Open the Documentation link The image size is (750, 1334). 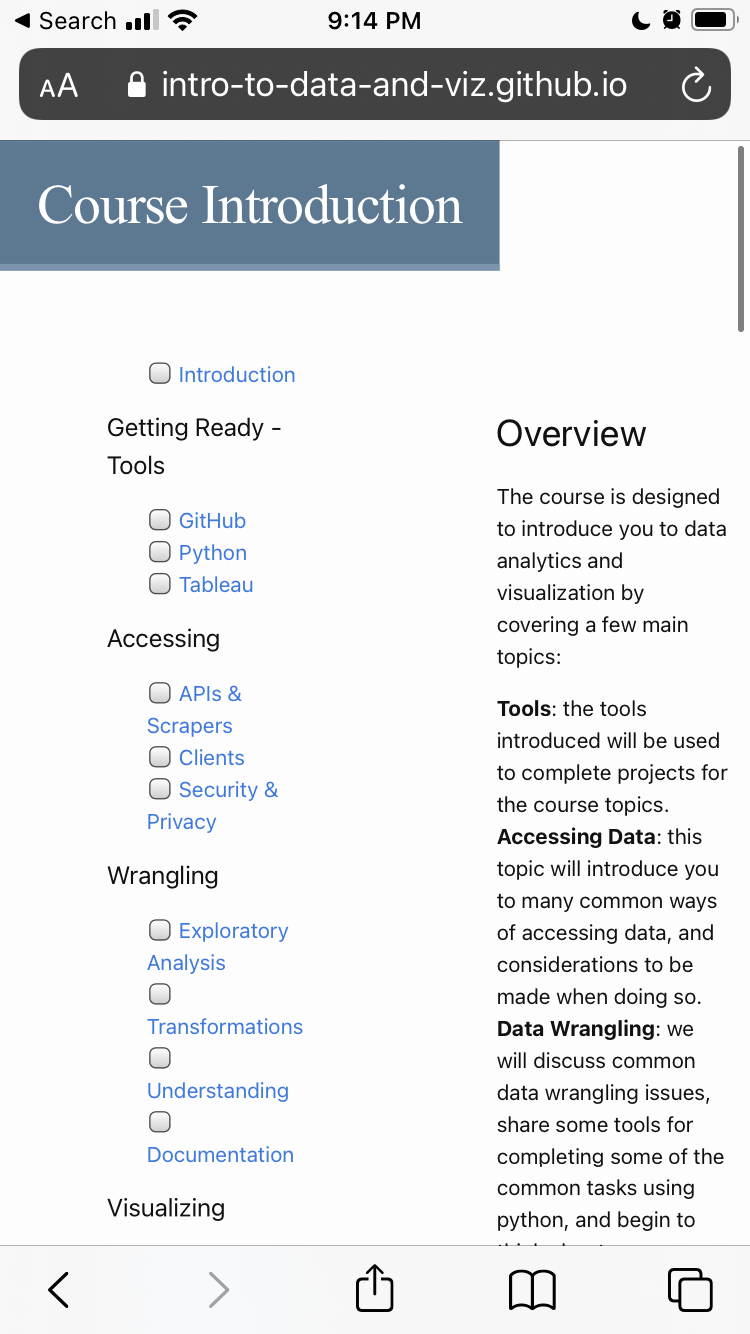click(x=220, y=1155)
